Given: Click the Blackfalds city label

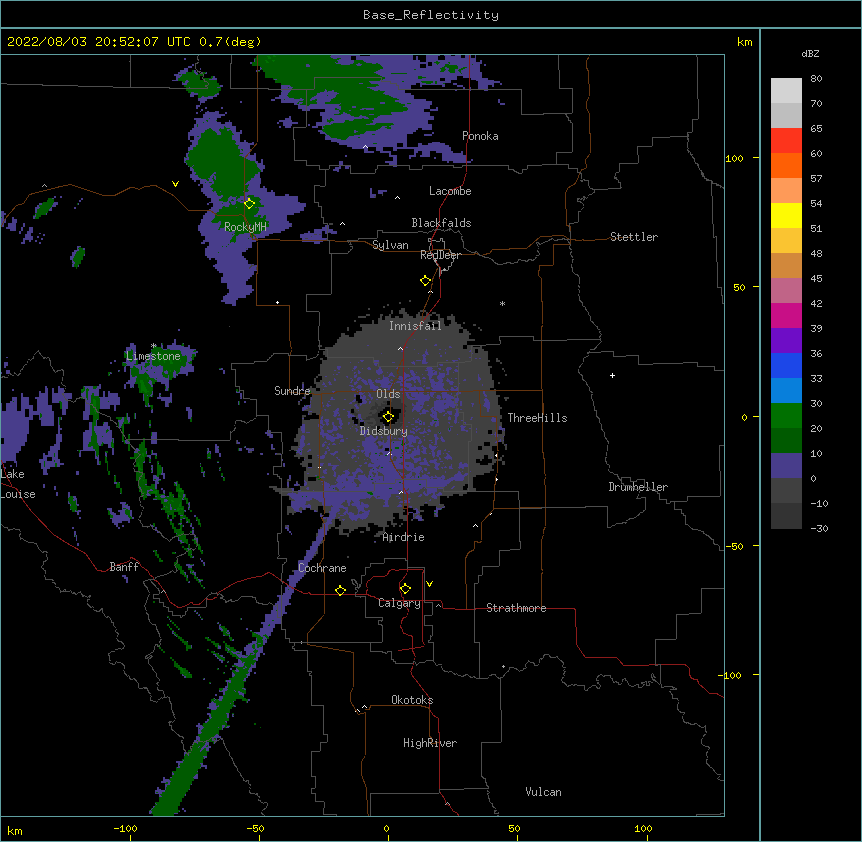Looking at the screenshot, I should 441,223.
